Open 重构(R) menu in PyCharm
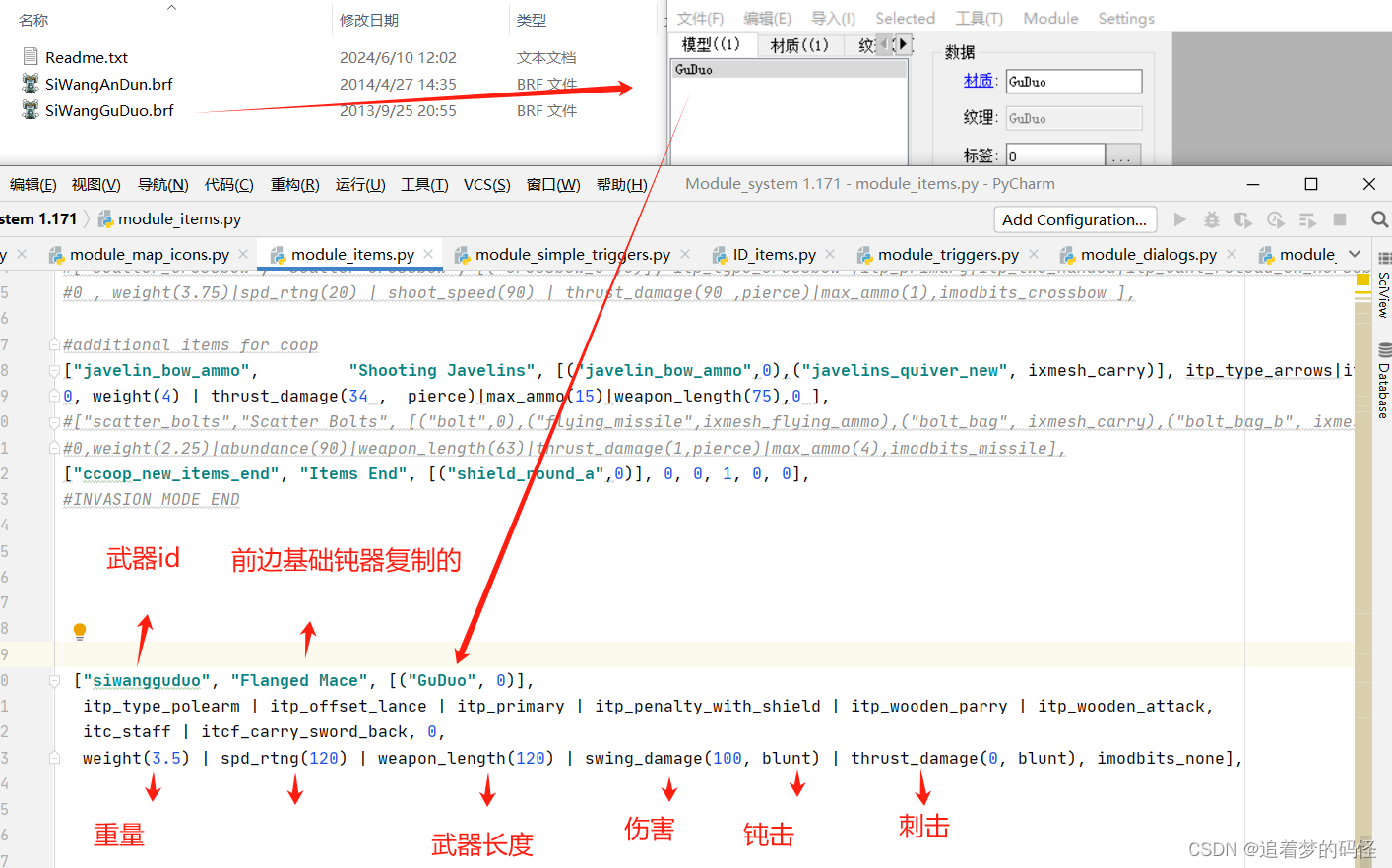This screenshot has height=868, width=1392. pyautogui.click(x=295, y=185)
